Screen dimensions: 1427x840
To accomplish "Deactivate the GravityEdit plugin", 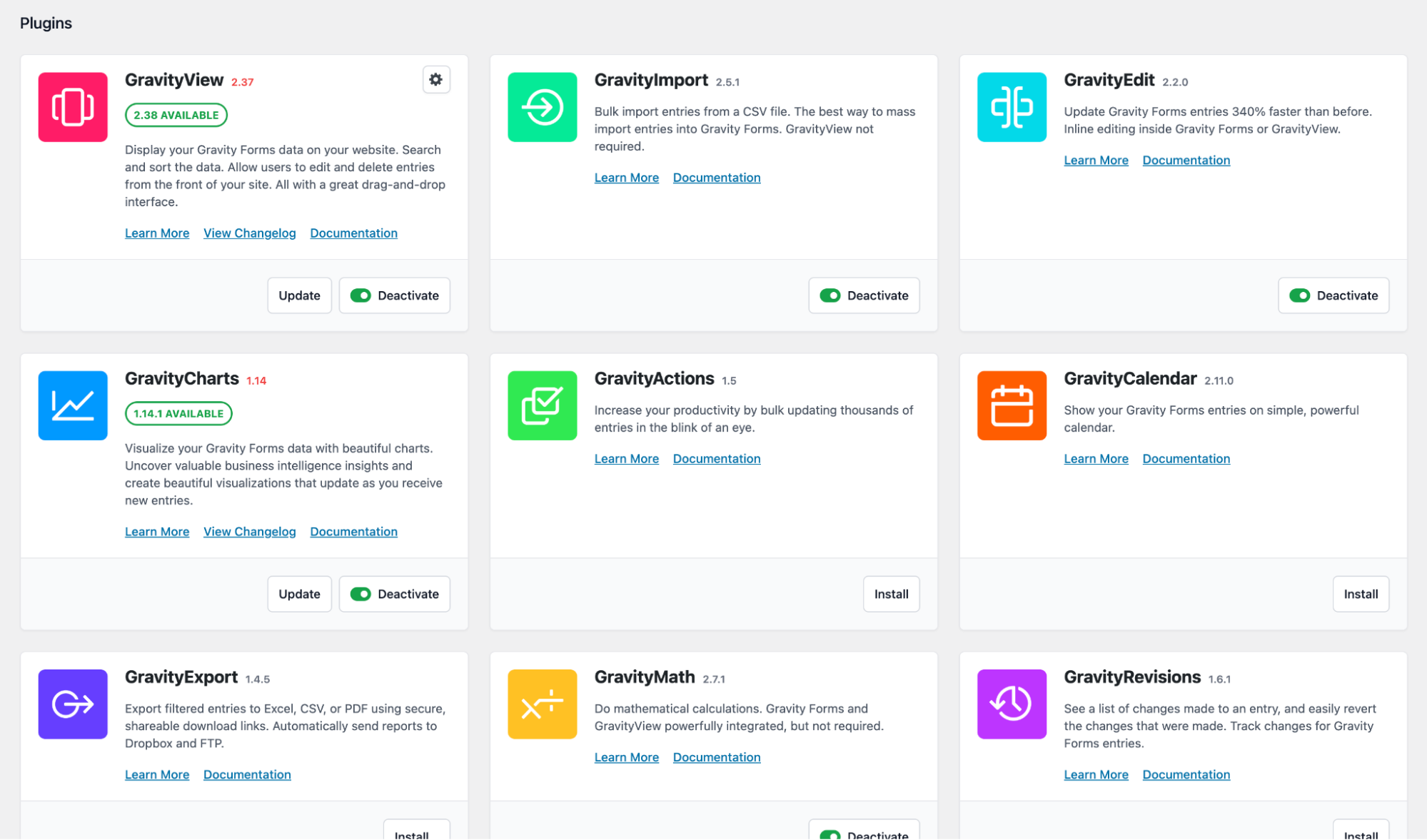I will coord(1334,295).
